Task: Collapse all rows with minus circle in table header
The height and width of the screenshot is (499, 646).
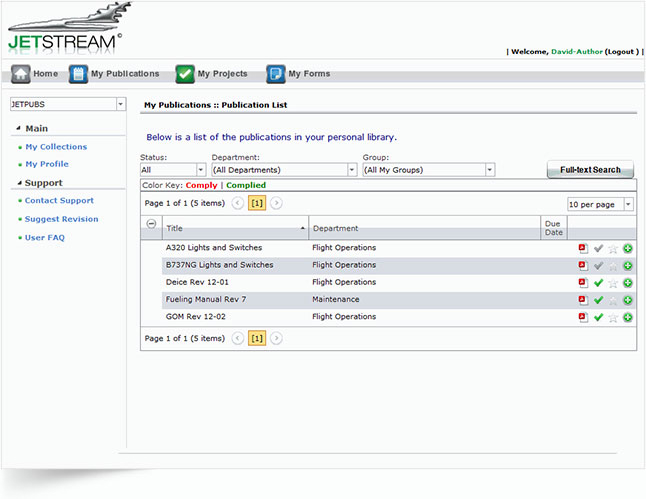Action: click(x=151, y=224)
